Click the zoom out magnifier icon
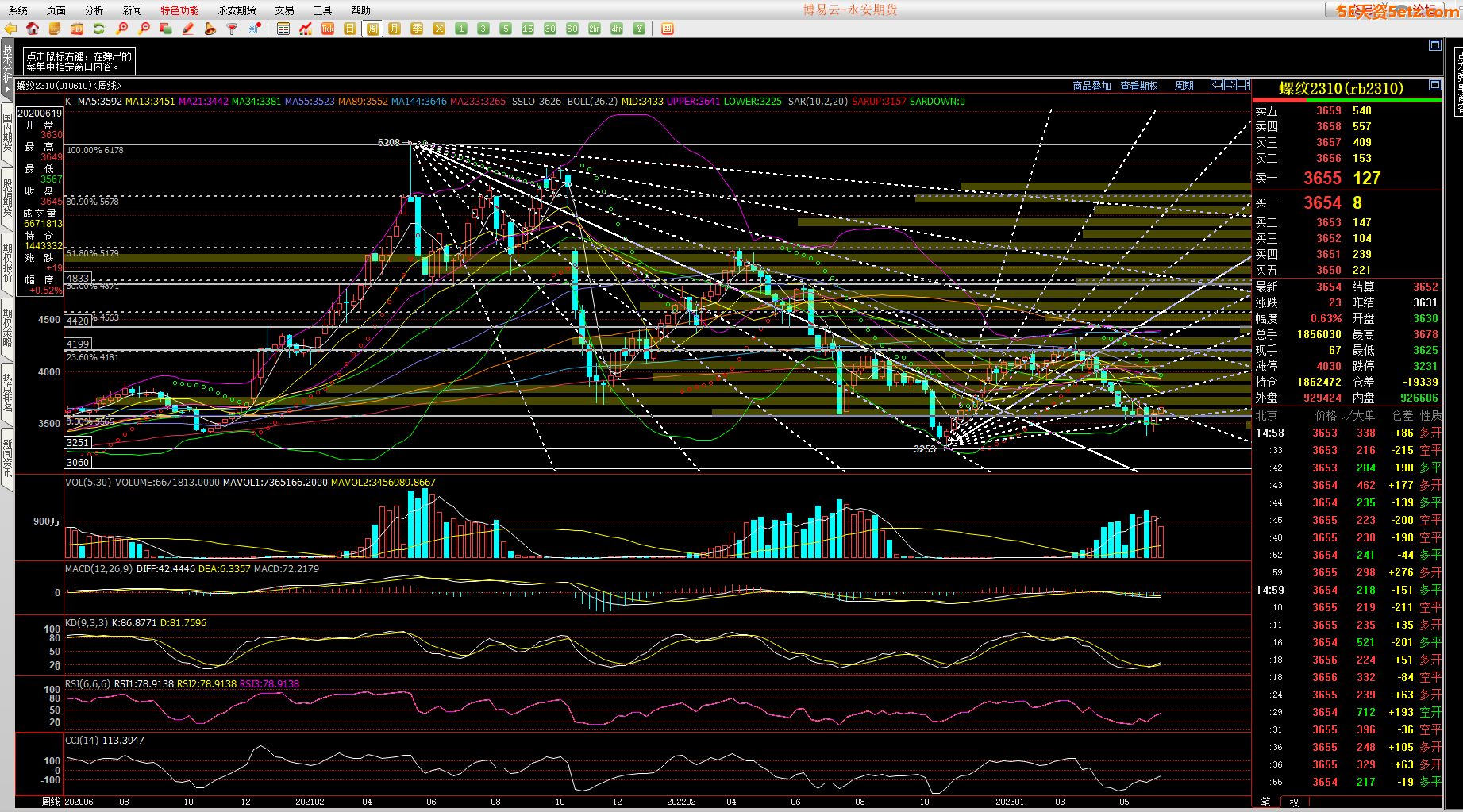 [x=144, y=29]
